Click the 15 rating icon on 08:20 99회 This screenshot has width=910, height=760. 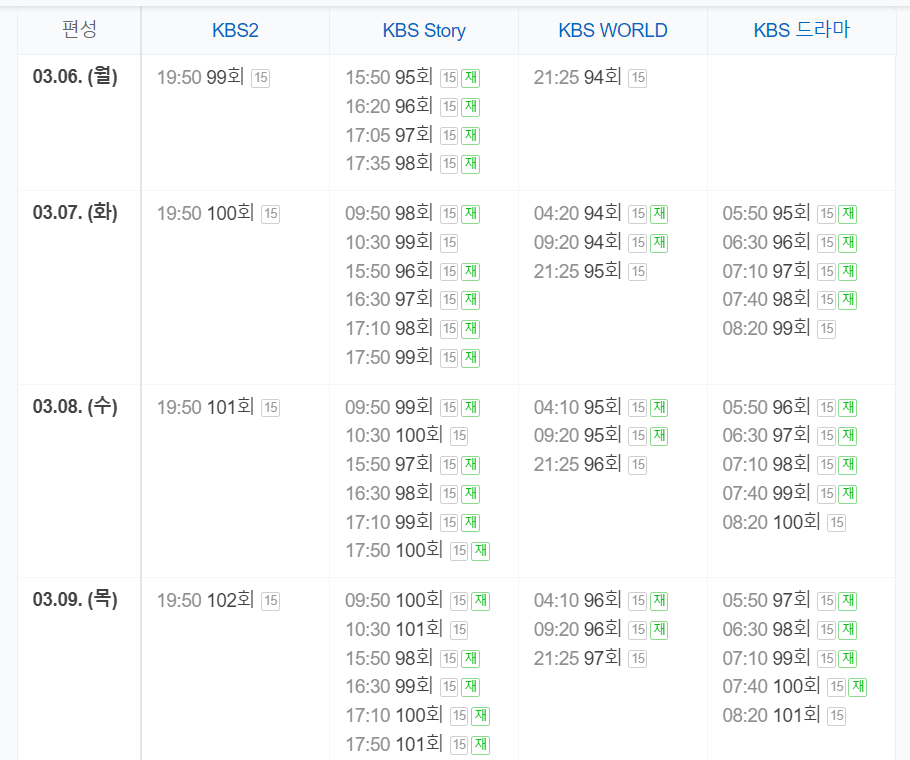pyautogui.click(x=826, y=330)
